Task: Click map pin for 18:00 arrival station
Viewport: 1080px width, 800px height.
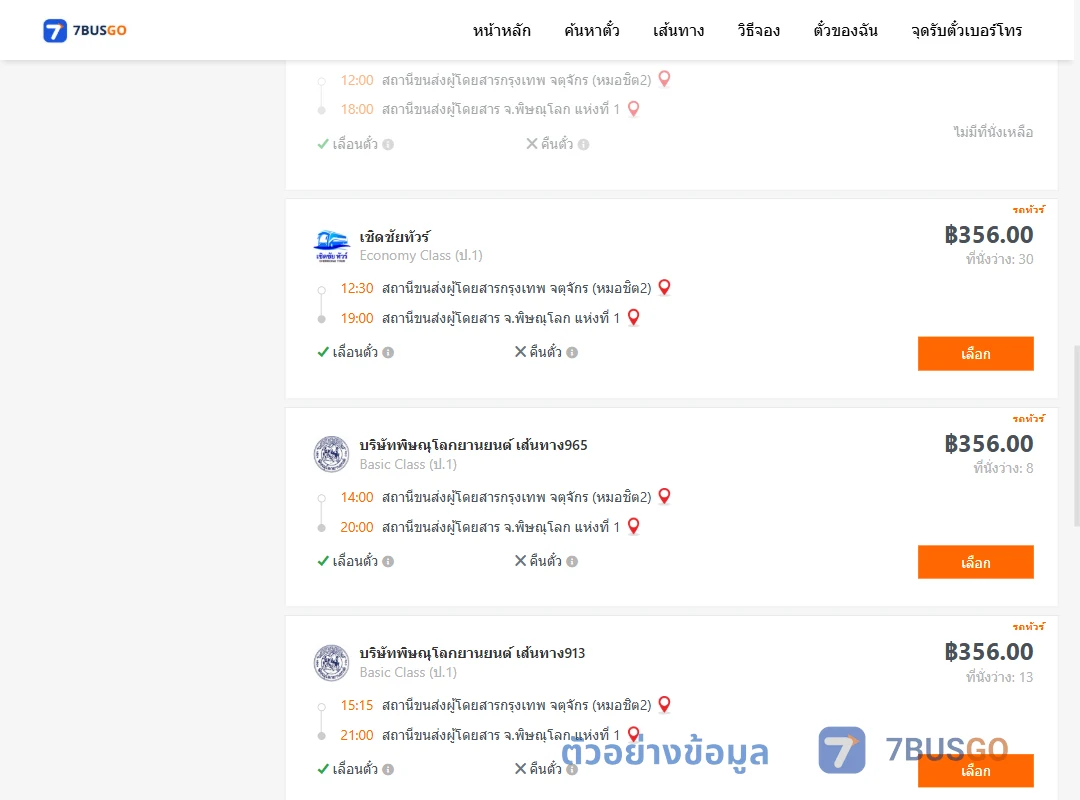Action: [634, 108]
